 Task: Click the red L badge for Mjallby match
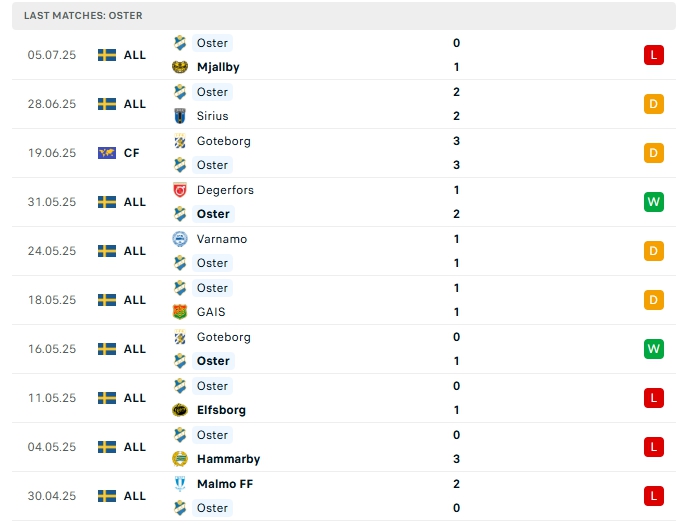pyautogui.click(x=654, y=55)
